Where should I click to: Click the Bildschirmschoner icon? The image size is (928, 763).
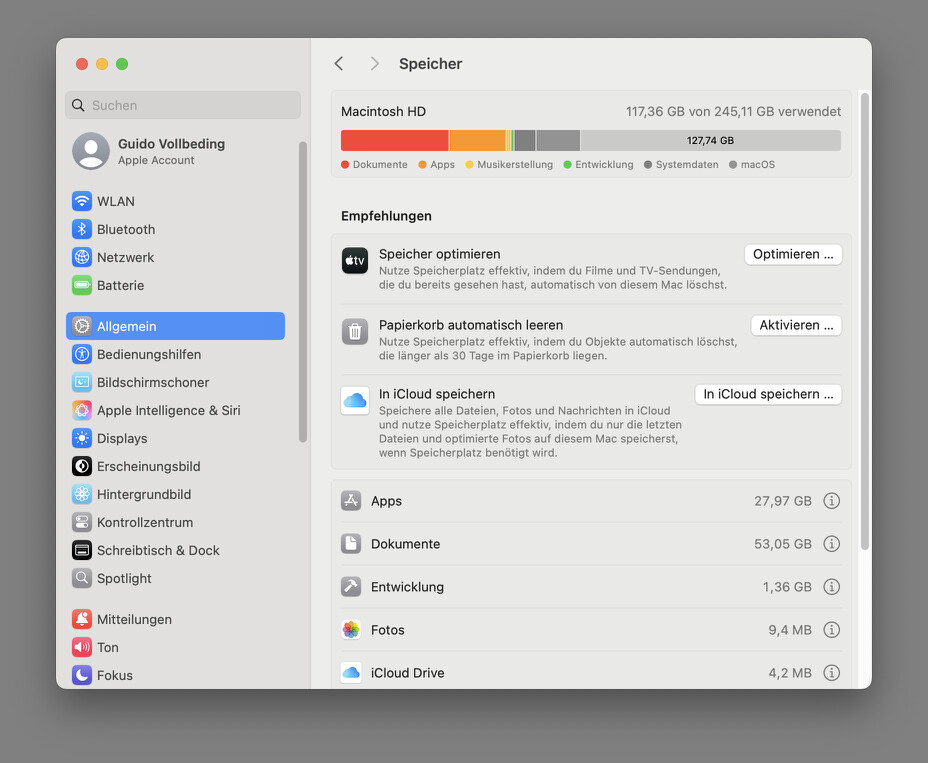tap(82, 382)
